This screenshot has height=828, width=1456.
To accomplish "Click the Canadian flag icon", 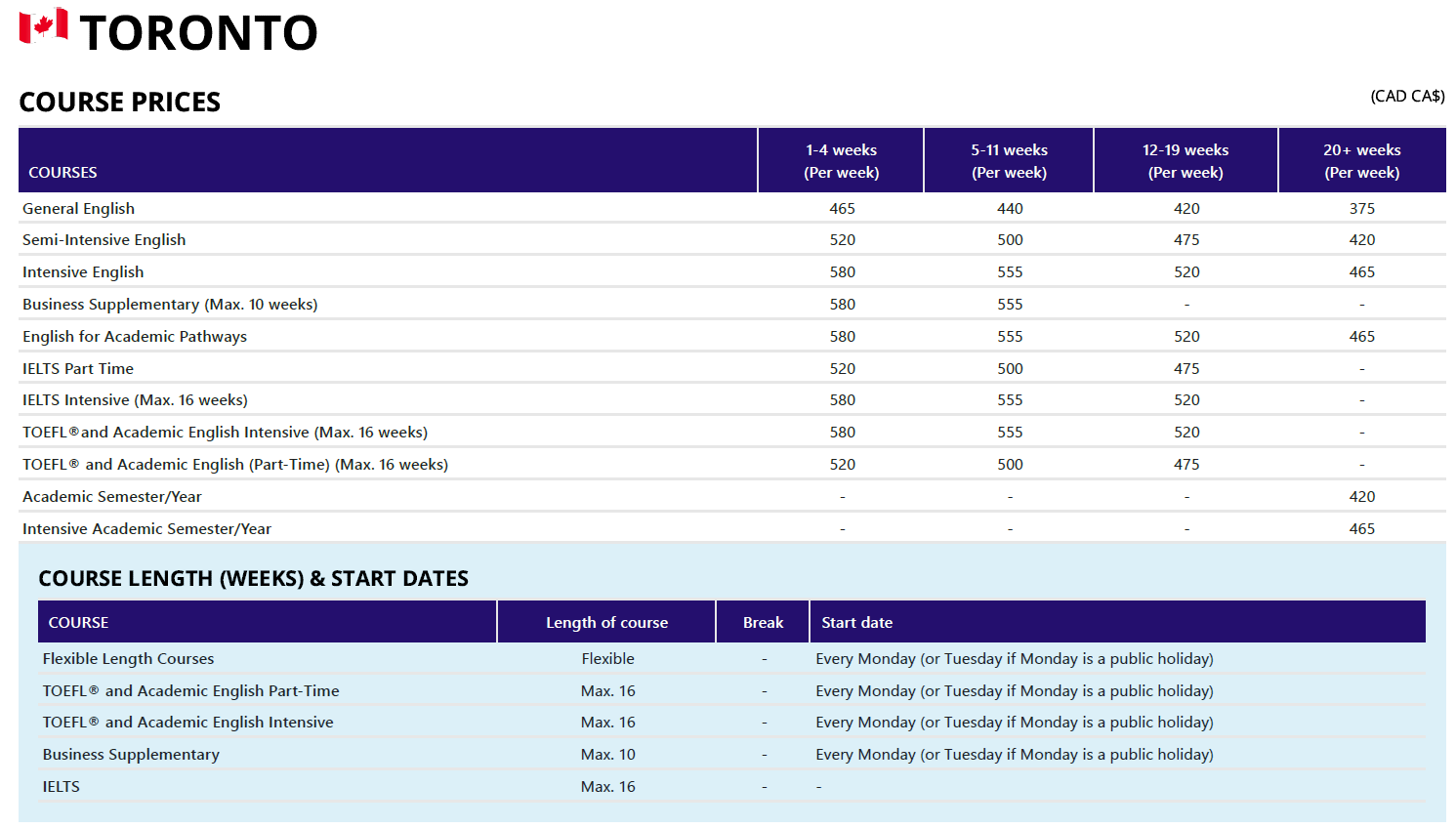I will 44,26.
